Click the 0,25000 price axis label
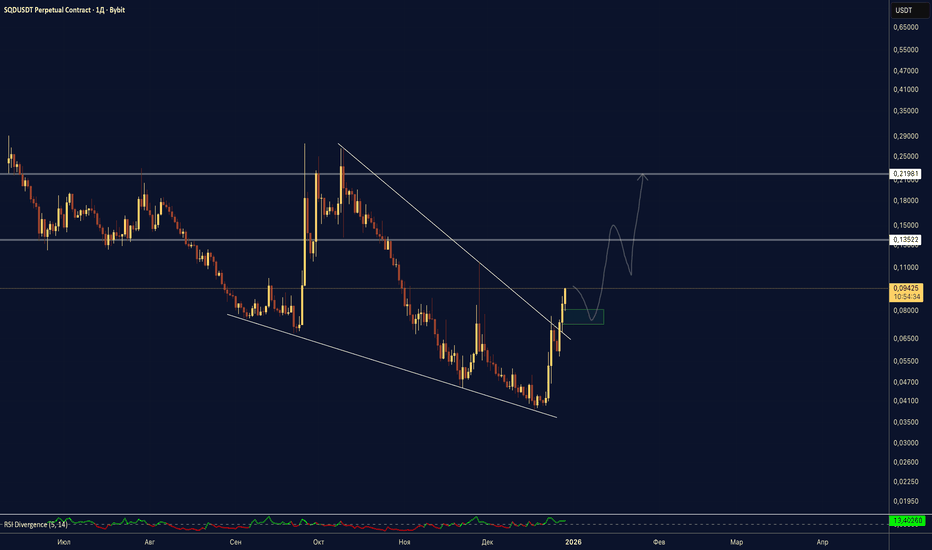Viewport: 932px width, 550px height. tap(905, 156)
